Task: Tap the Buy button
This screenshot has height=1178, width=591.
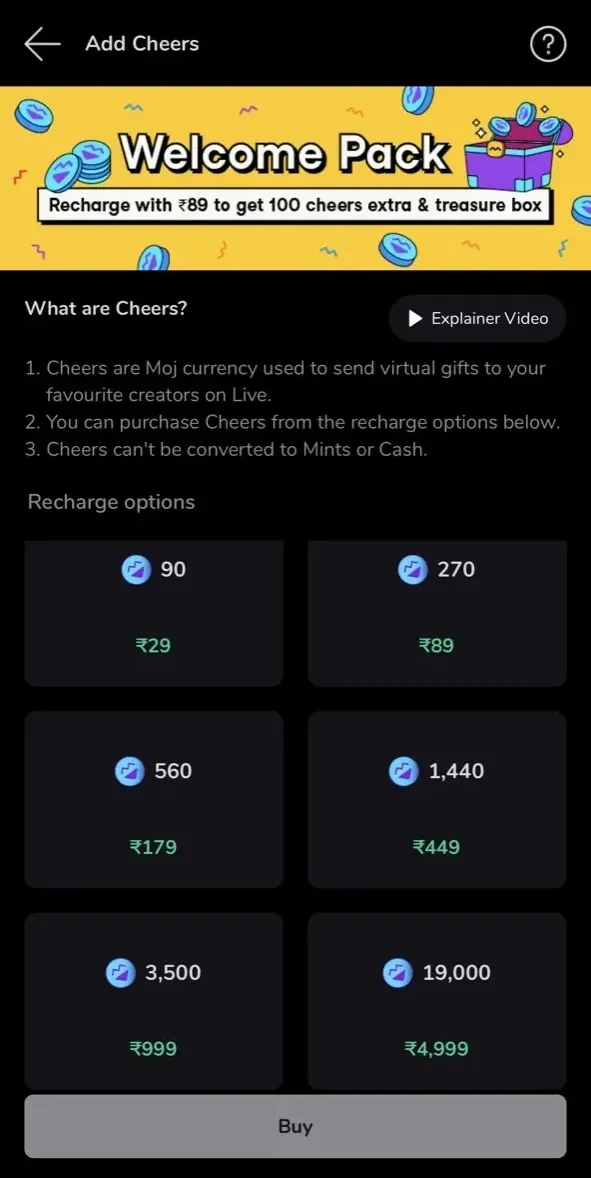Action: 295,1126
